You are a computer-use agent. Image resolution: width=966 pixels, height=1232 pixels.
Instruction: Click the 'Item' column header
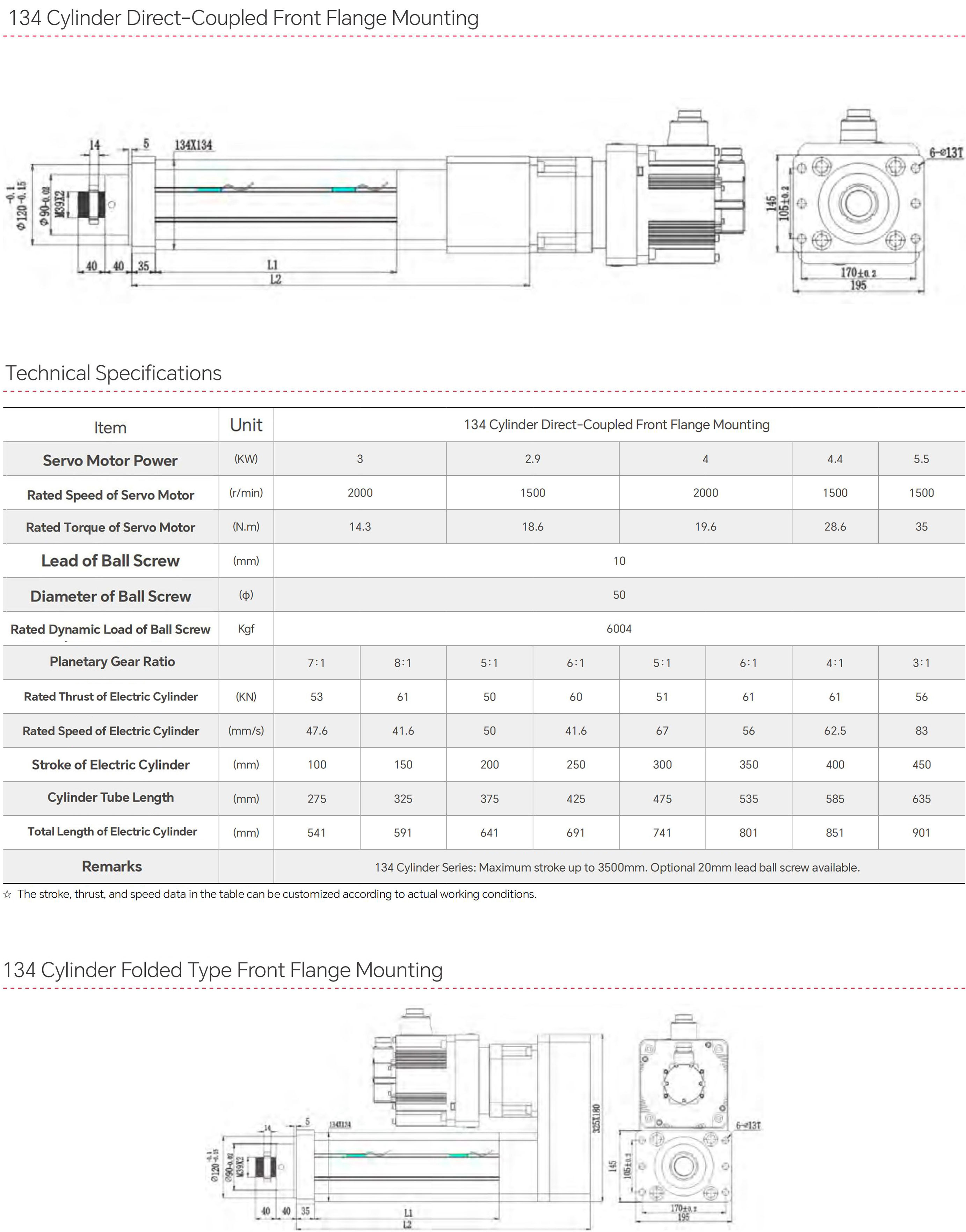pyautogui.click(x=110, y=428)
